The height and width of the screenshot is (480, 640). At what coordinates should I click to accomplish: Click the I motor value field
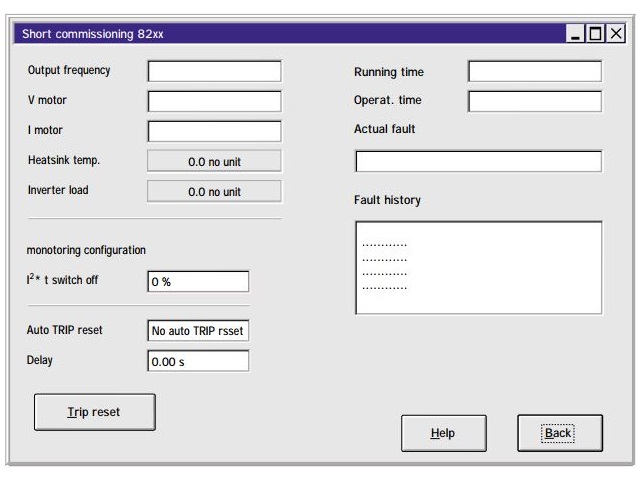tap(214, 131)
